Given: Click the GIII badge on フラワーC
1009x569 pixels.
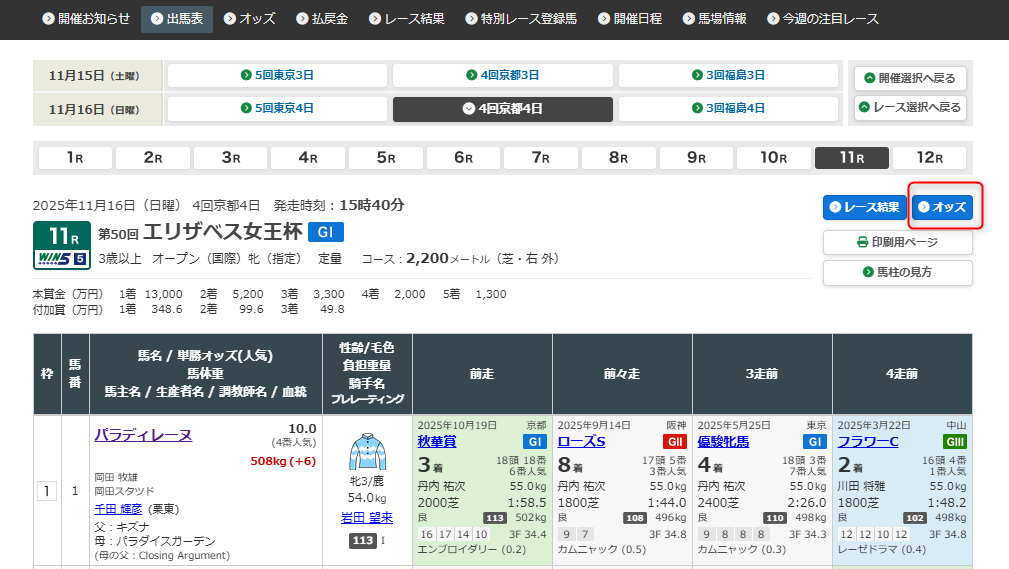Looking at the screenshot, I should point(954,442).
